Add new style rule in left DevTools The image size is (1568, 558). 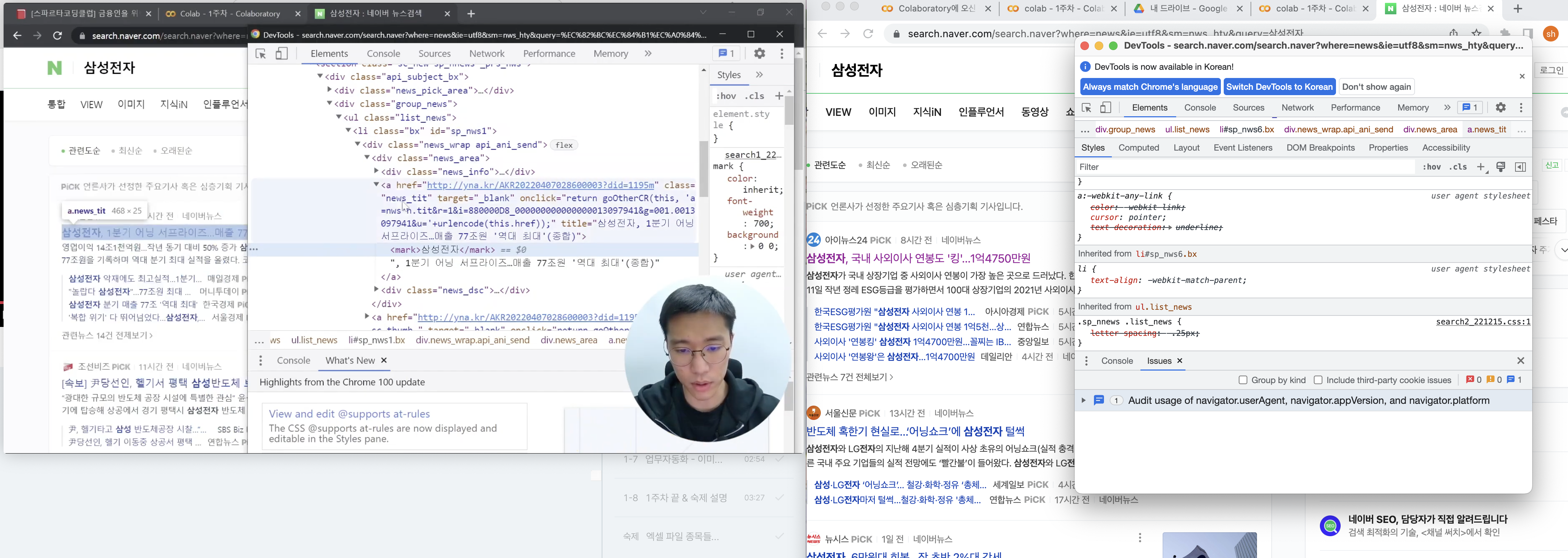(x=779, y=96)
